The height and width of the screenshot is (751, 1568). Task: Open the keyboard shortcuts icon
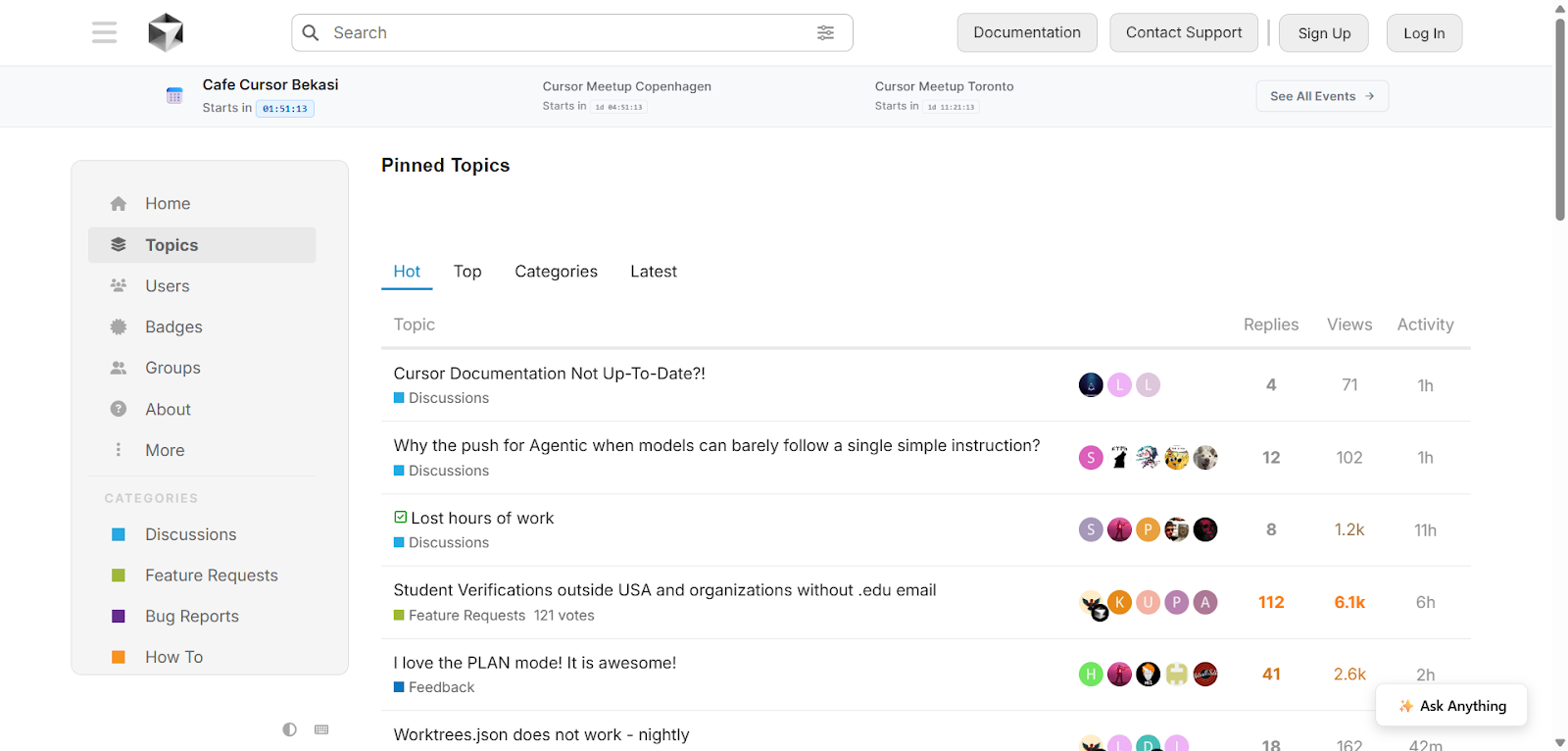(x=321, y=729)
